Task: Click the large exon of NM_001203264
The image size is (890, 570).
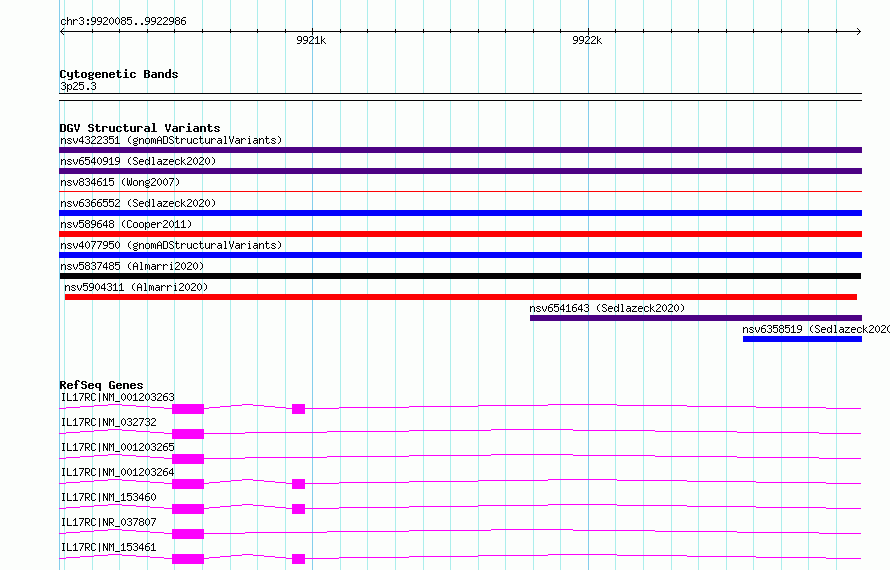Action: (x=188, y=484)
